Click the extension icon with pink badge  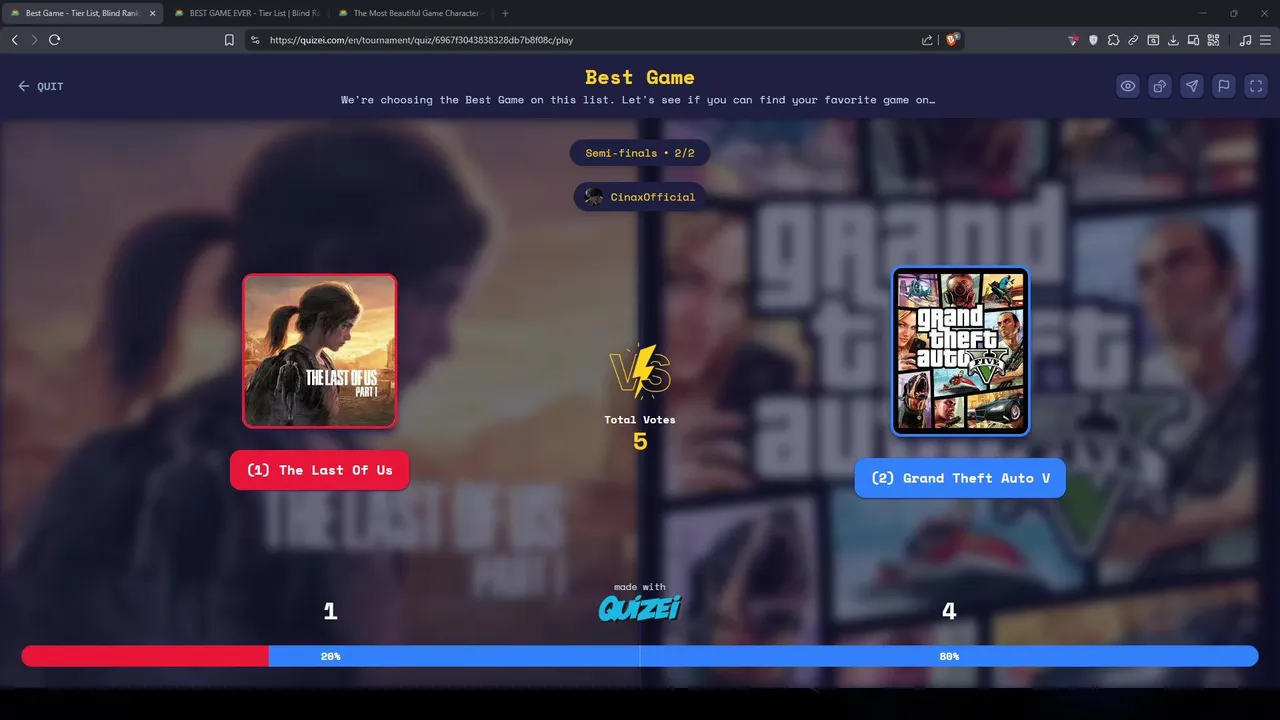click(x=1074, y=40)
